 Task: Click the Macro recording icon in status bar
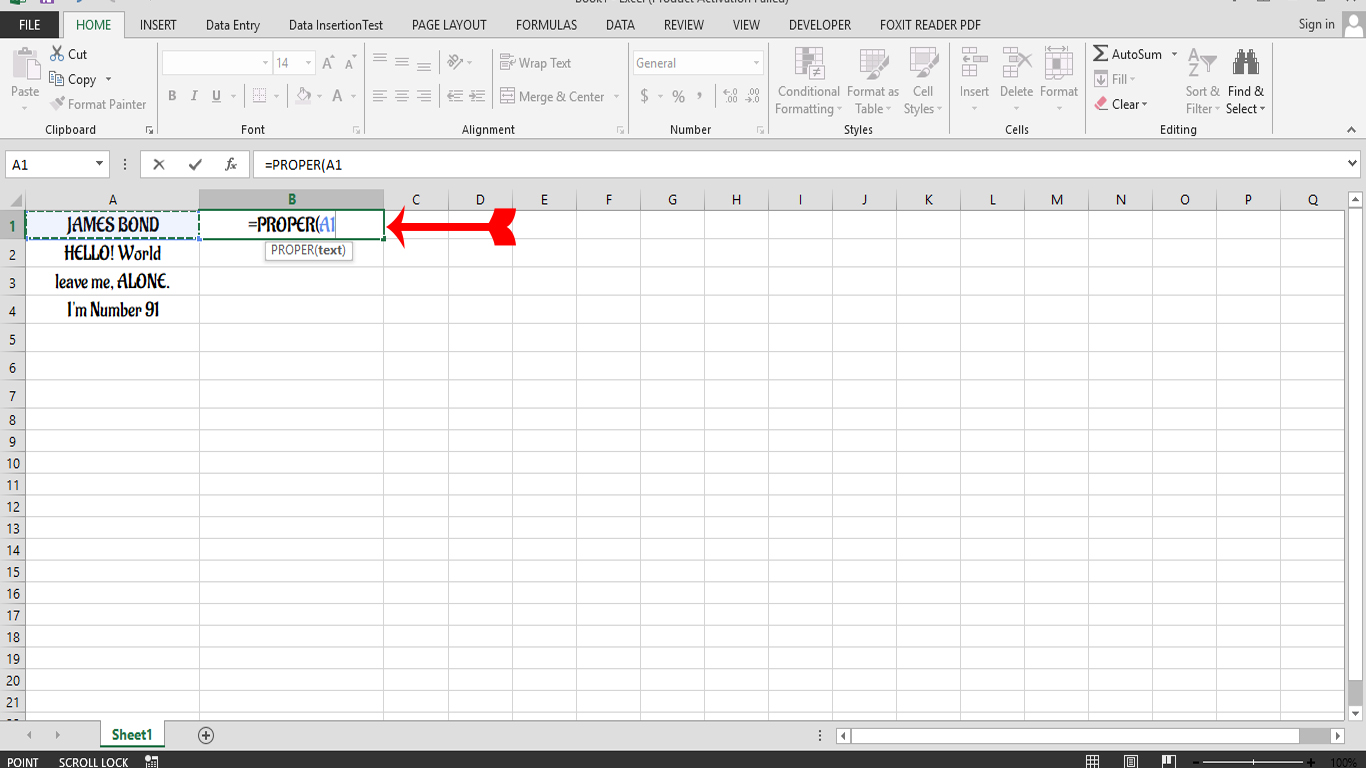point(152,762)
